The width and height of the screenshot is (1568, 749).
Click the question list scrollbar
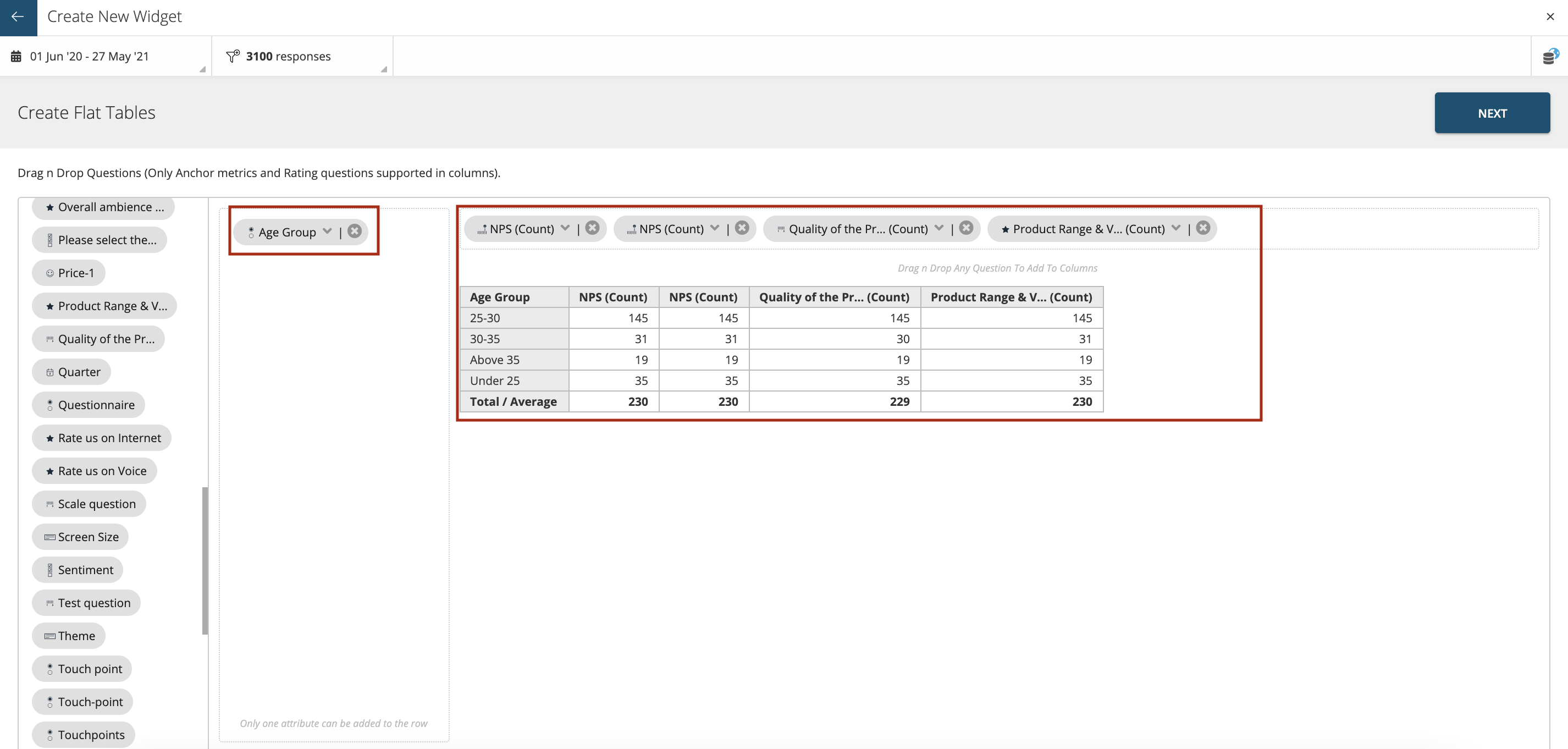coord(205,560)
